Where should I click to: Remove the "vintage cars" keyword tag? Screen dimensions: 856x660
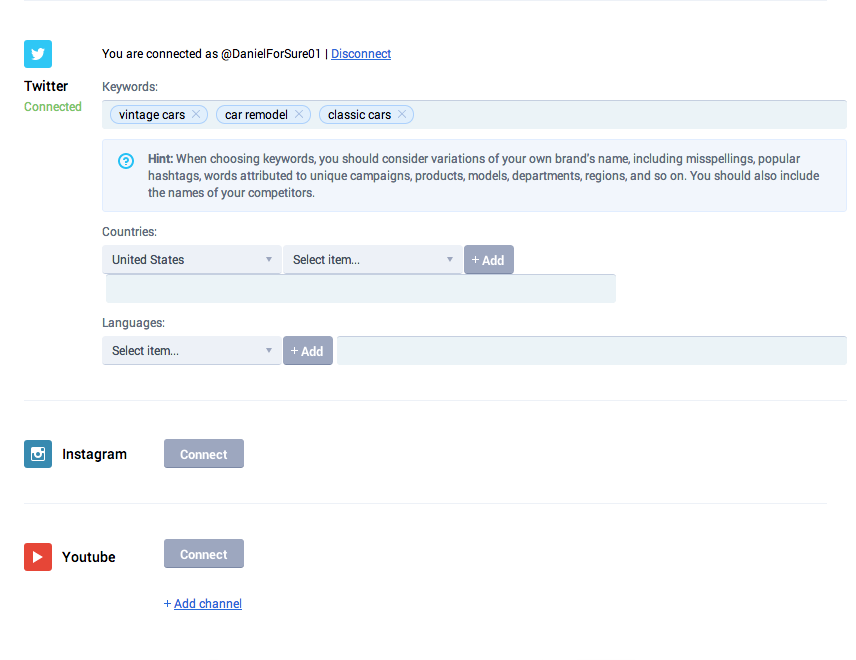click(x=196, y=114)
